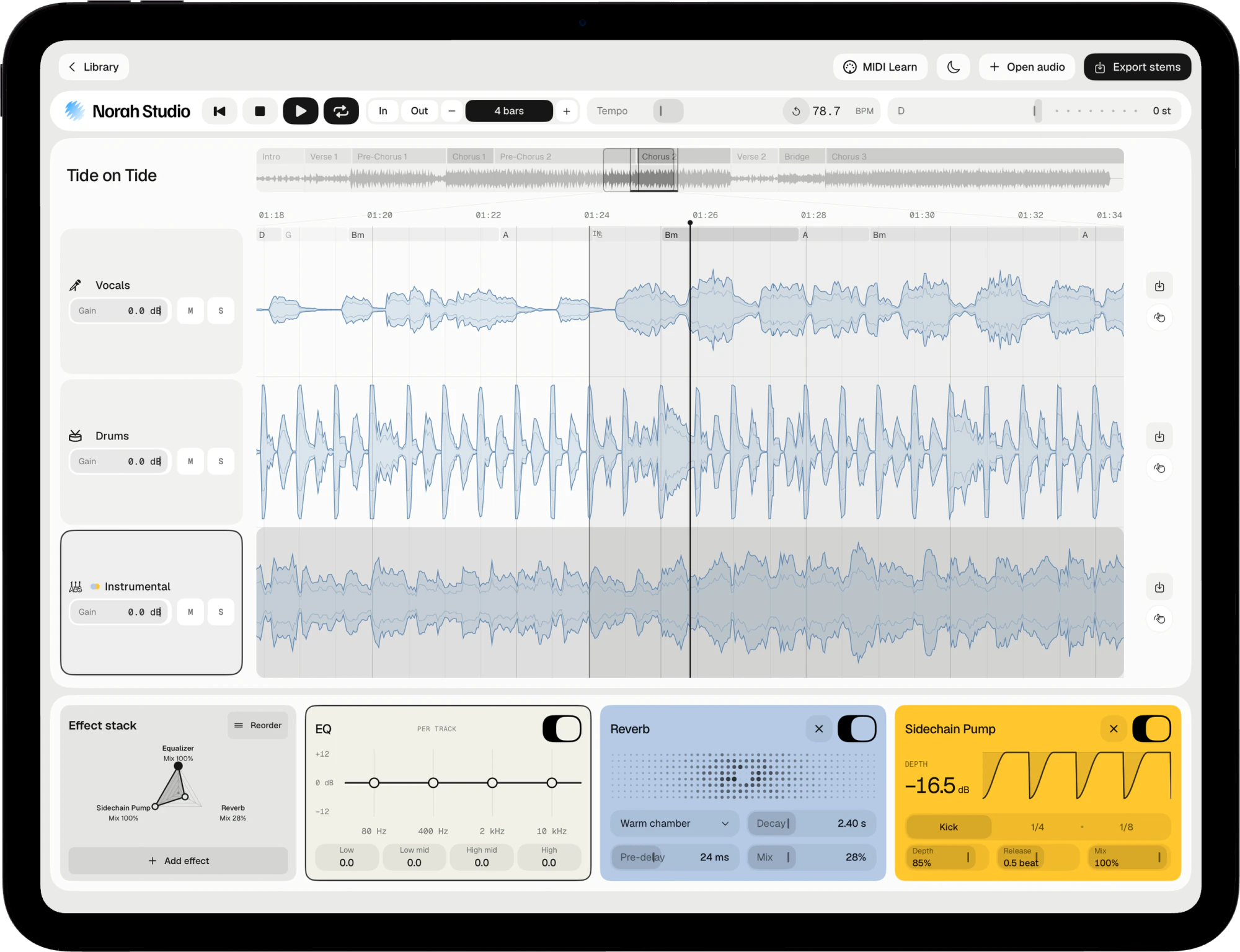
Task: Adjust the Reverb Mix slider
Action: pos(812,858)
